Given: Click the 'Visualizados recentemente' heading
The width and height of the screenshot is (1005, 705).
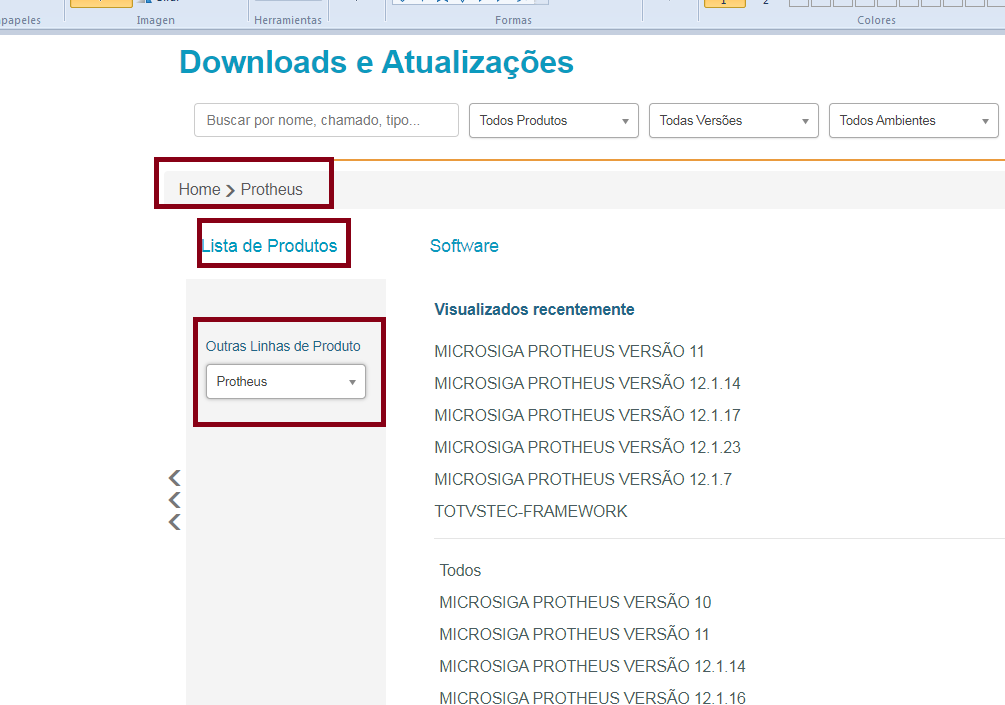Looking at the screenshot, I should [x=535, y=310].
